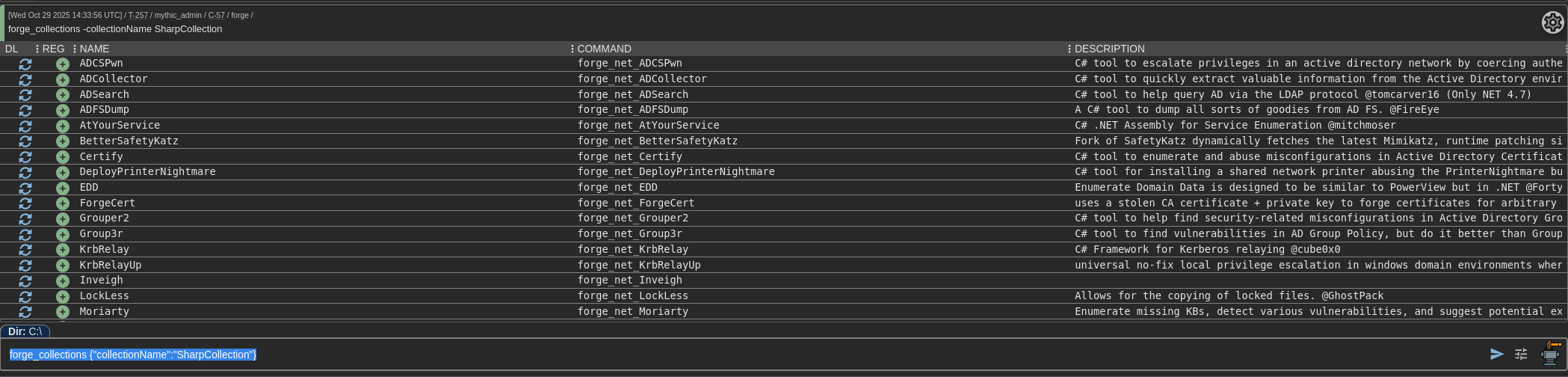Select the Dir: C:\ tab
The width and height of the screenshot is (1568, 377).
pos(25,331)
